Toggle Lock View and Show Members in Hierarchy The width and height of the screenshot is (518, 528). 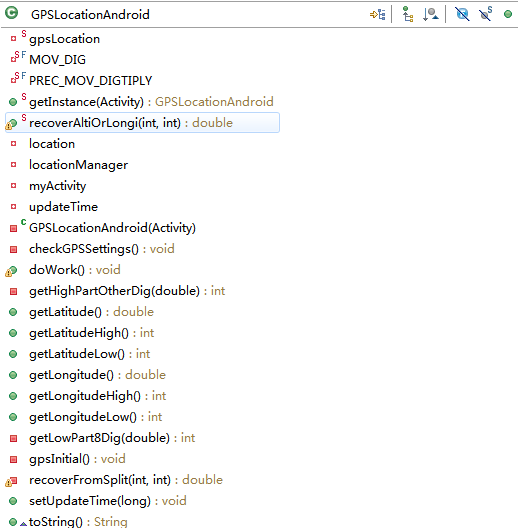click(x=378, y=14)
